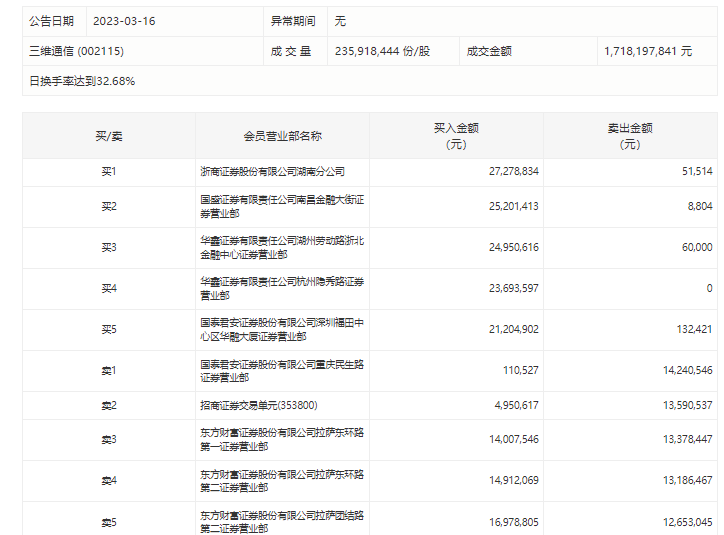Select 浙商证券股份有限公司湖南分公司 broker name

pos(272,172)
